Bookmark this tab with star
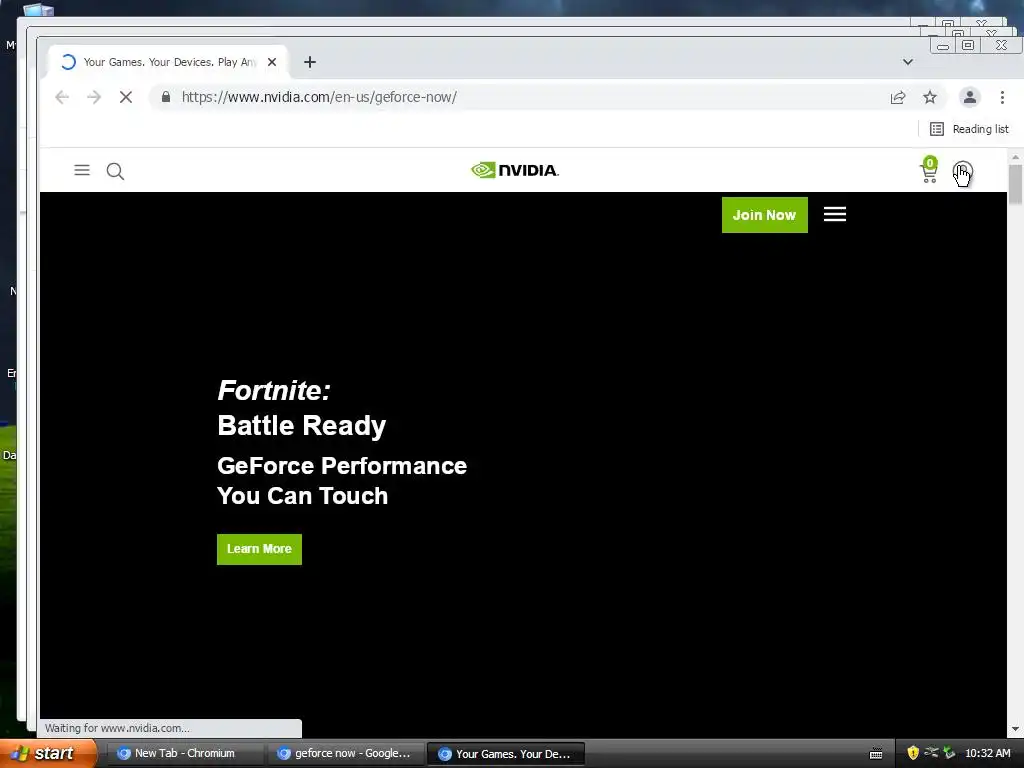 click(x=930, y=97)
